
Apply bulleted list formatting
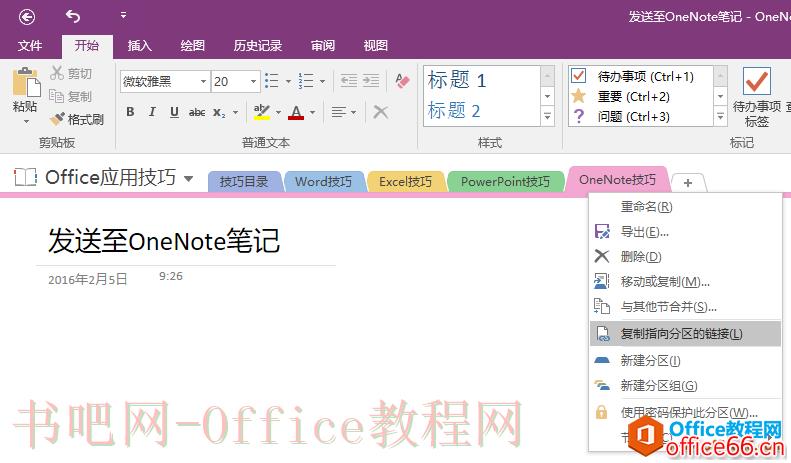[272, 81]
